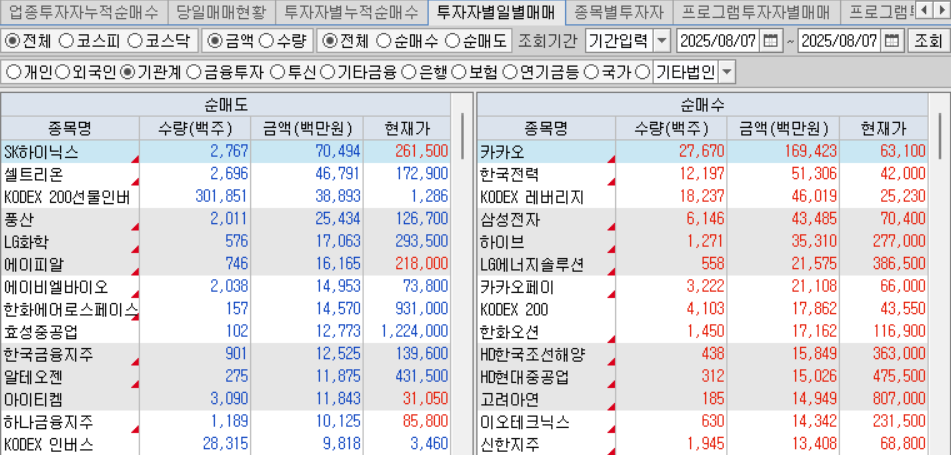This screenshot has height=455, width=951.
Task: Open start date calendar picker icon
Action: [770, 41]
